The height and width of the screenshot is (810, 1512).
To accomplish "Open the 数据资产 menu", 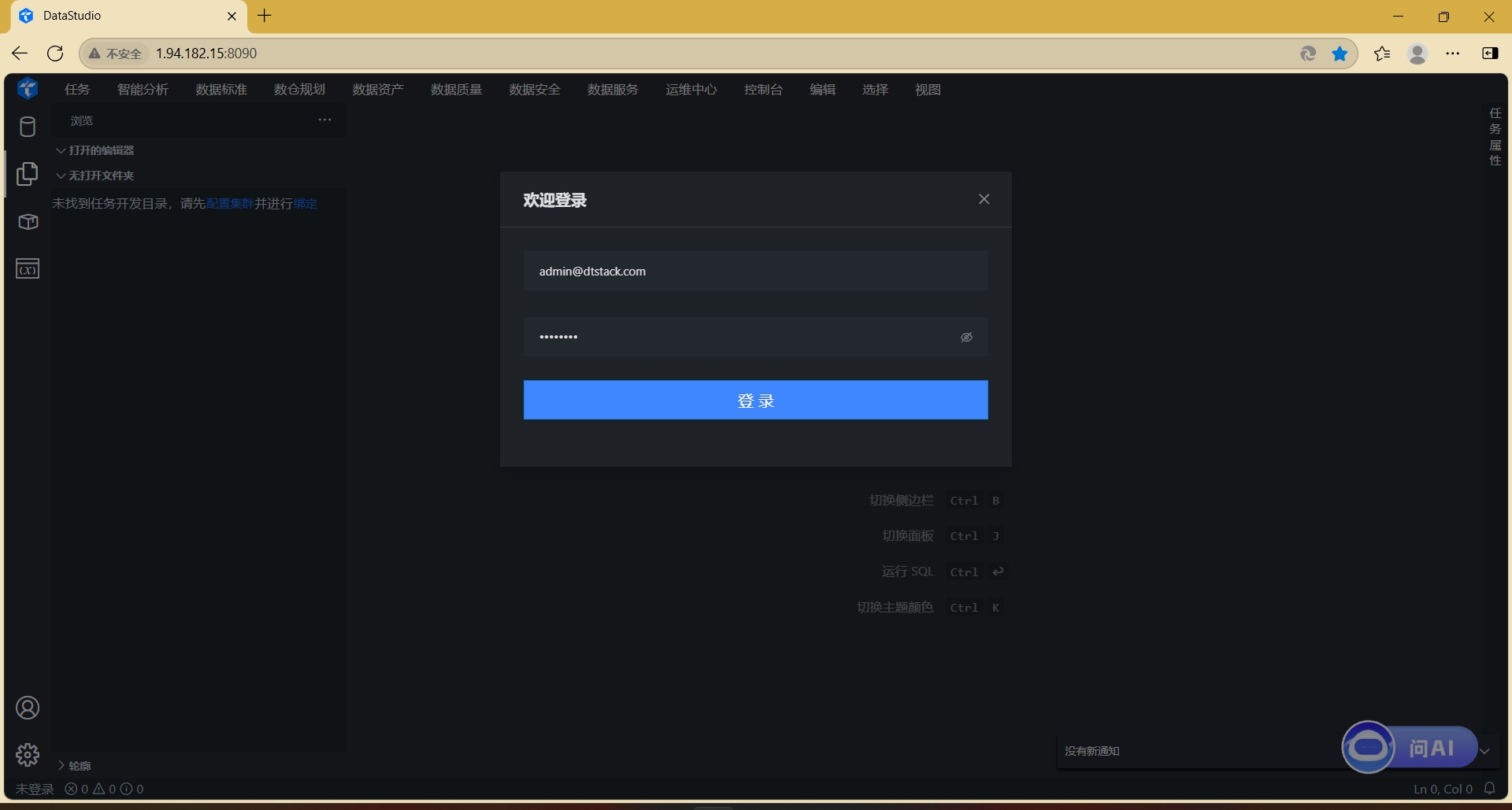I will 378,90.
